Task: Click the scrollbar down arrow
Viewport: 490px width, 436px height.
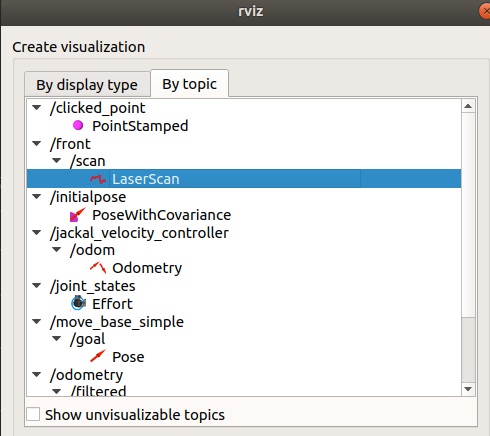Action: click(468, 389)
